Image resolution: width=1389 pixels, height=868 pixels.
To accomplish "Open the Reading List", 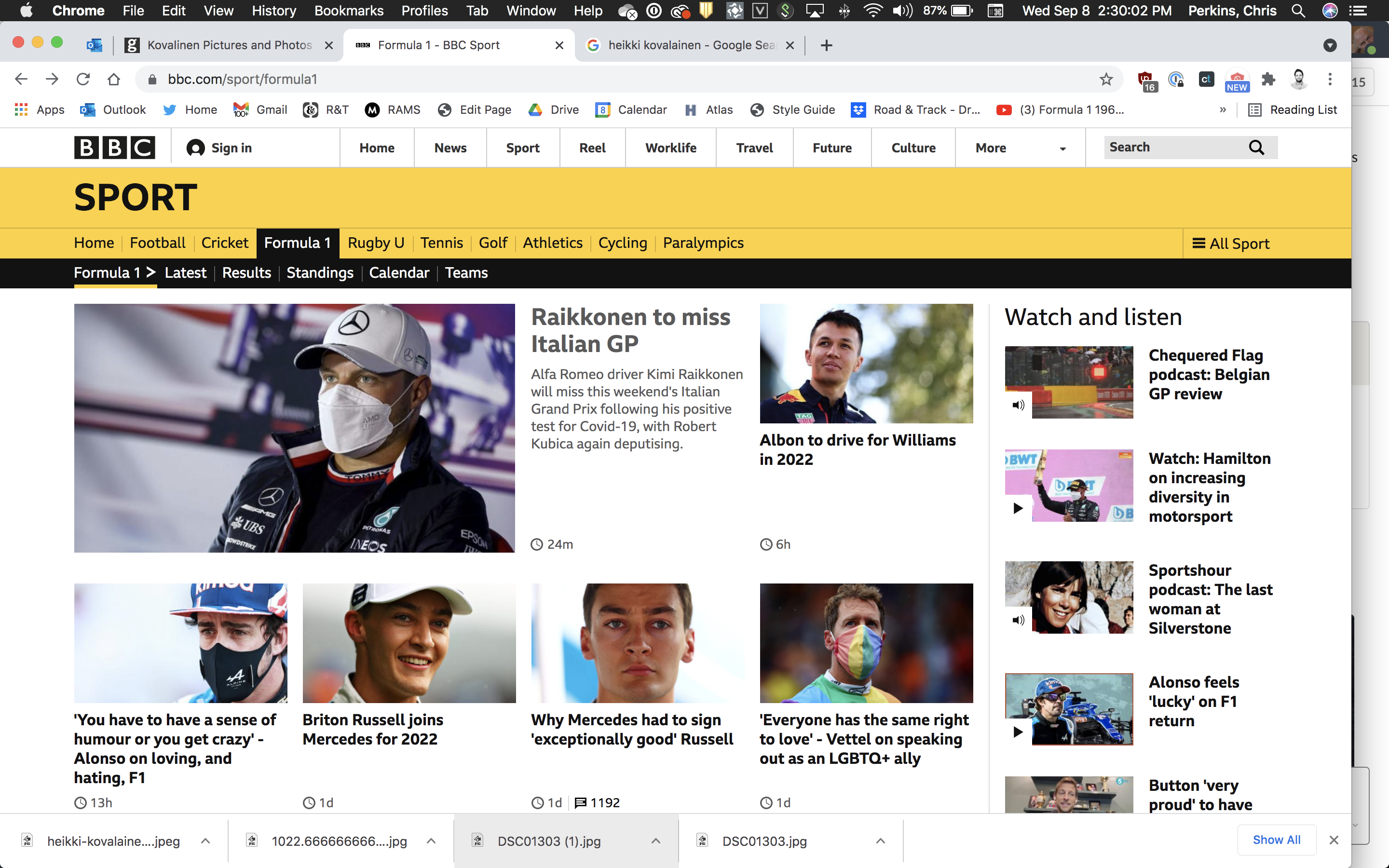I will coord(1293,109).
